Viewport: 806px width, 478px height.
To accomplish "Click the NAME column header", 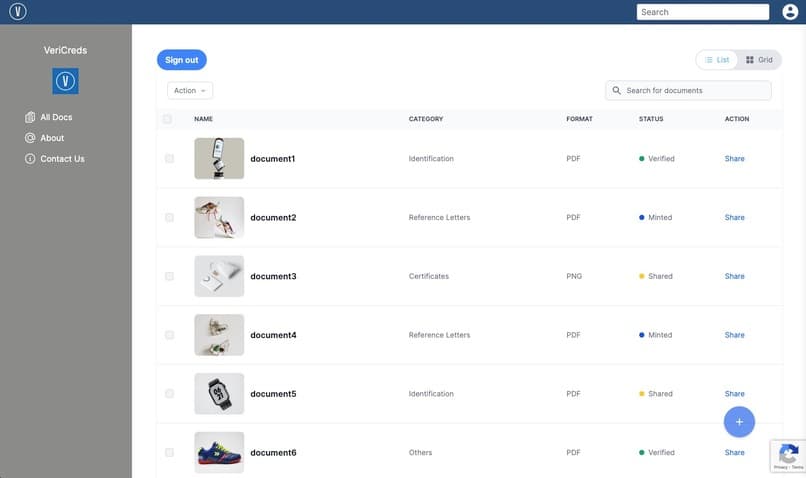I will (x=203, y=119).
